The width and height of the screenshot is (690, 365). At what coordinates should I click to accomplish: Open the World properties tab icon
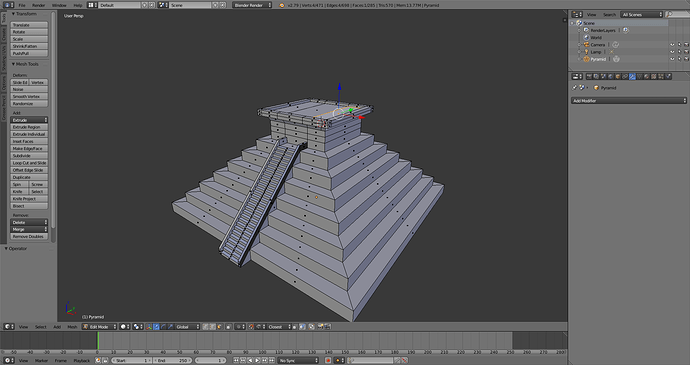[611, 77]
